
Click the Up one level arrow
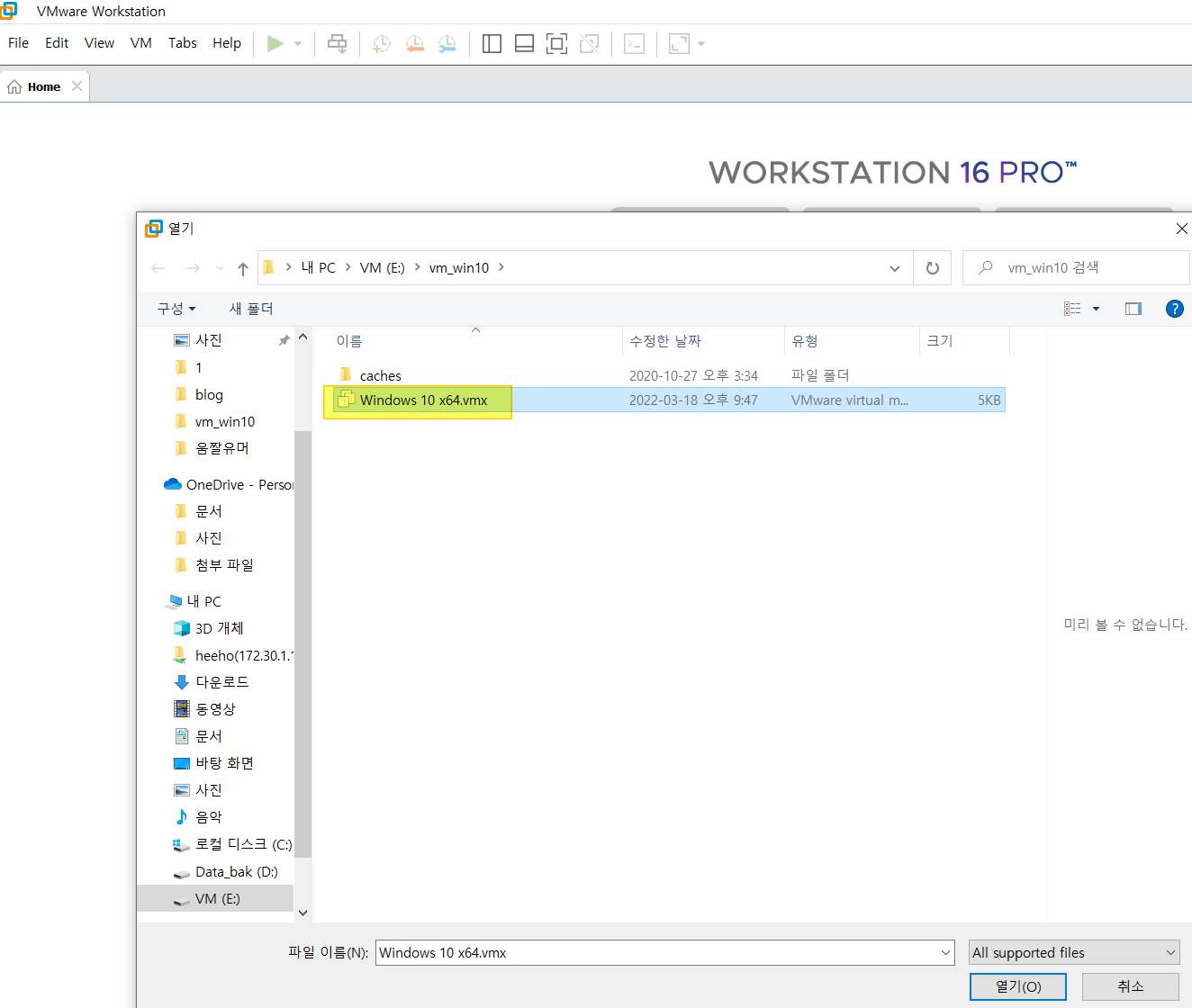coord(243,268)
